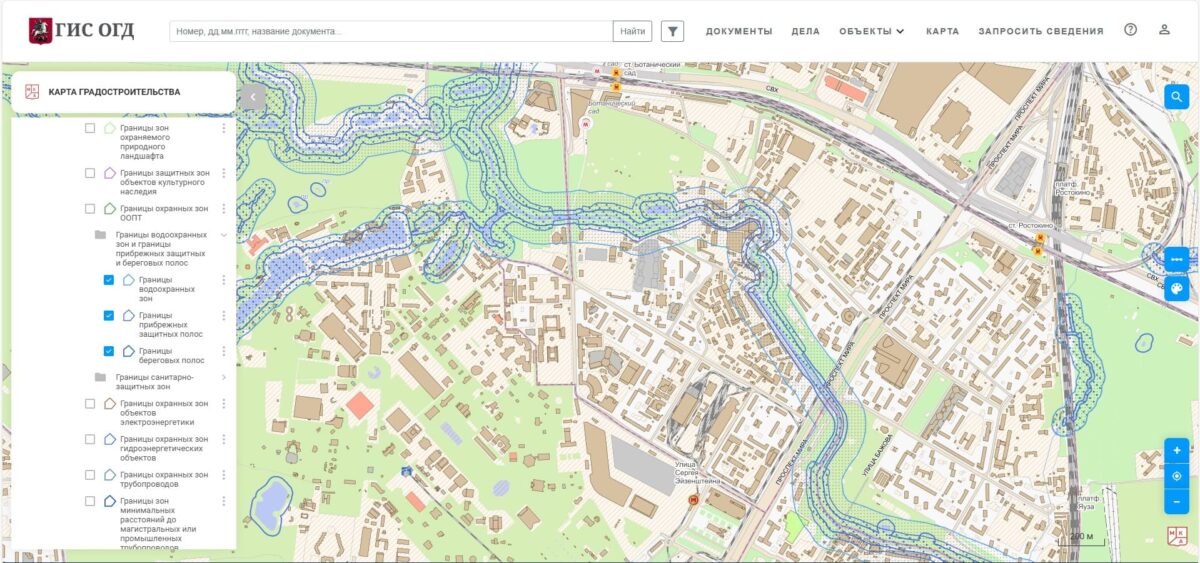Click the map measurement tool icon
Viewport: 1200px width, 563px height.
coord(1176,258)
